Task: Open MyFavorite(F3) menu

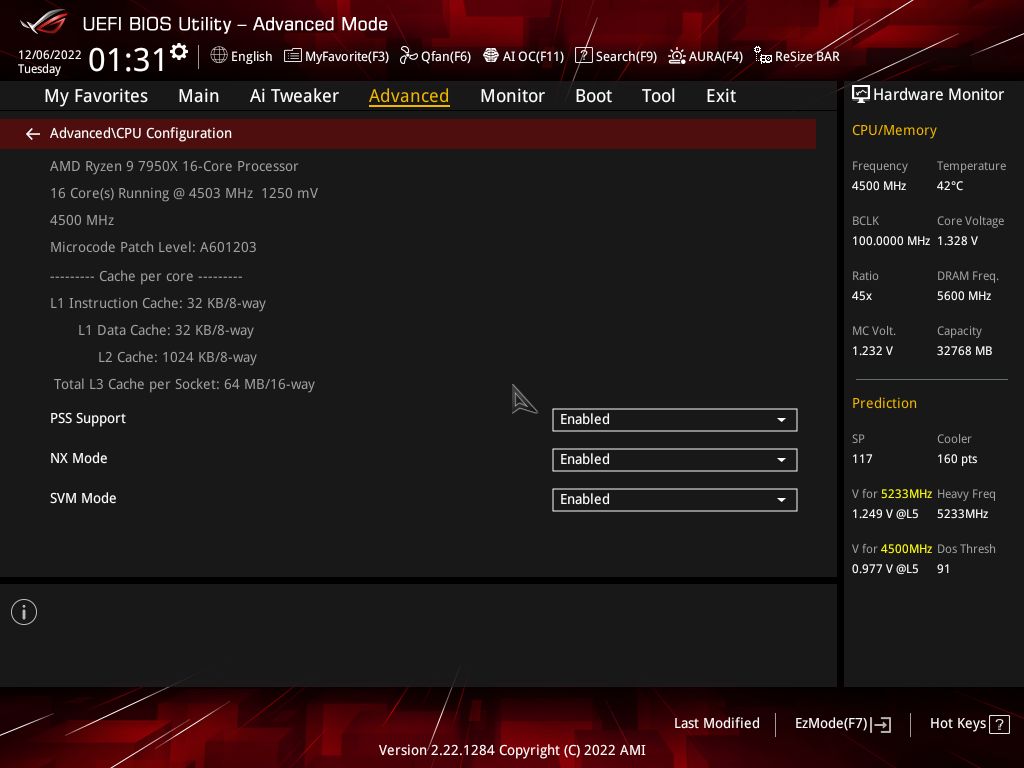Action: (336, 56)
